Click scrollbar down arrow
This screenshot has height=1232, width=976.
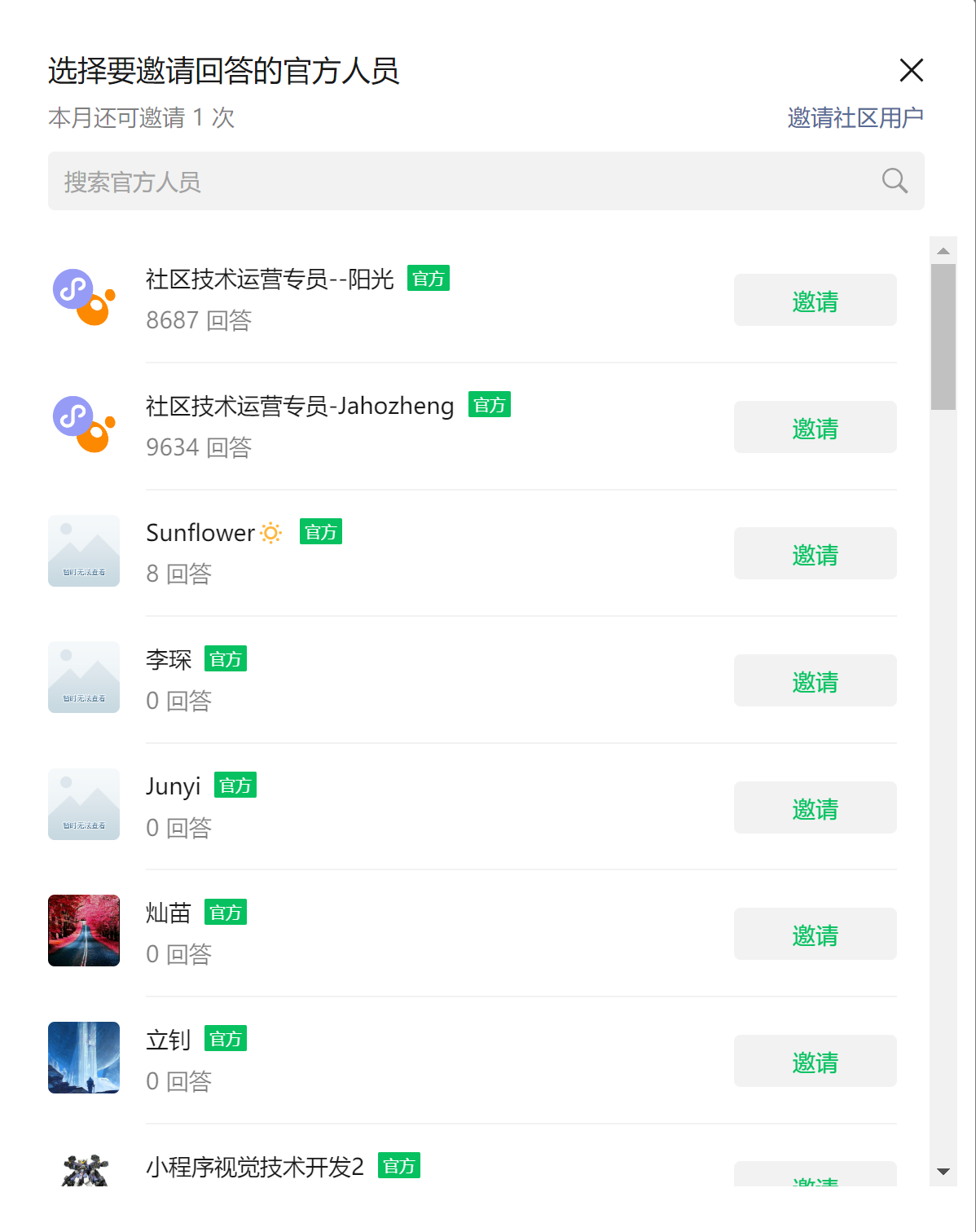coord(943,1172)
